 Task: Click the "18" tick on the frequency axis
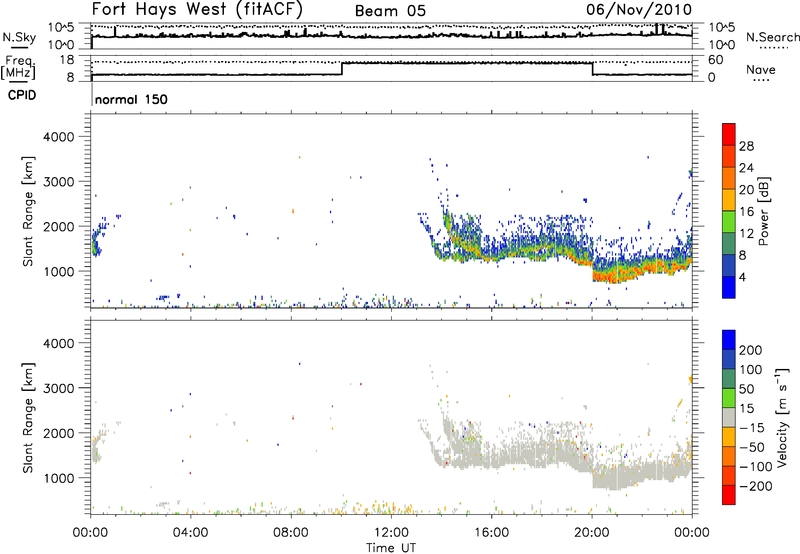(66, 60)
